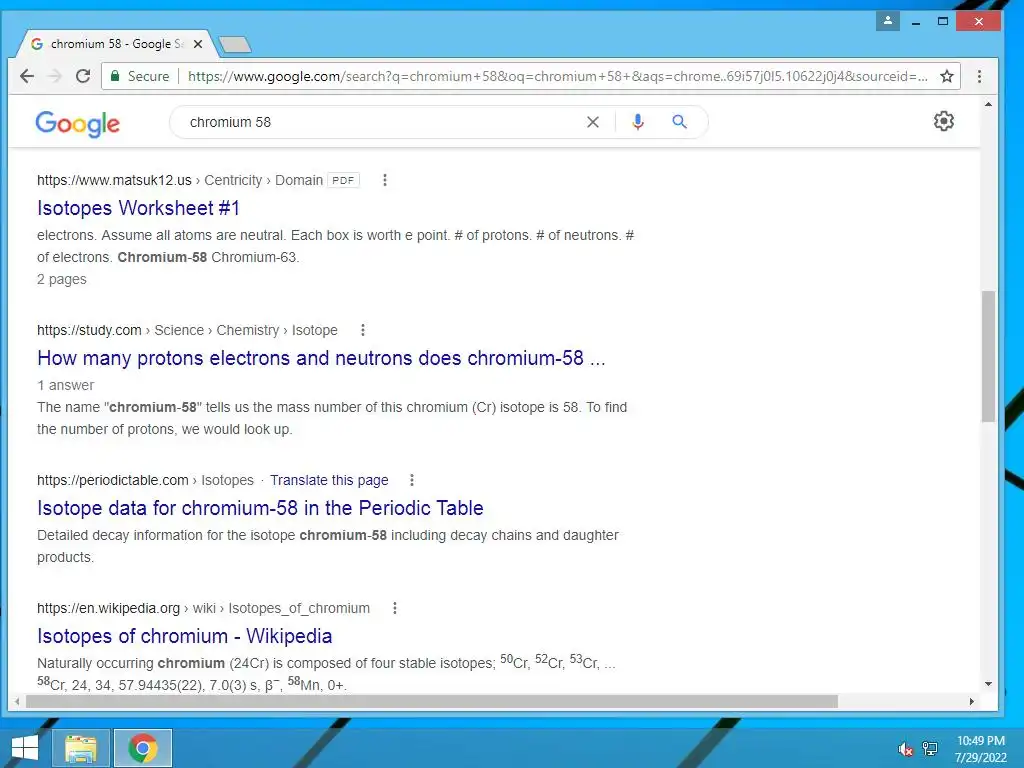
Task: Clear the search box with the X icon
Action: [592, 122]
